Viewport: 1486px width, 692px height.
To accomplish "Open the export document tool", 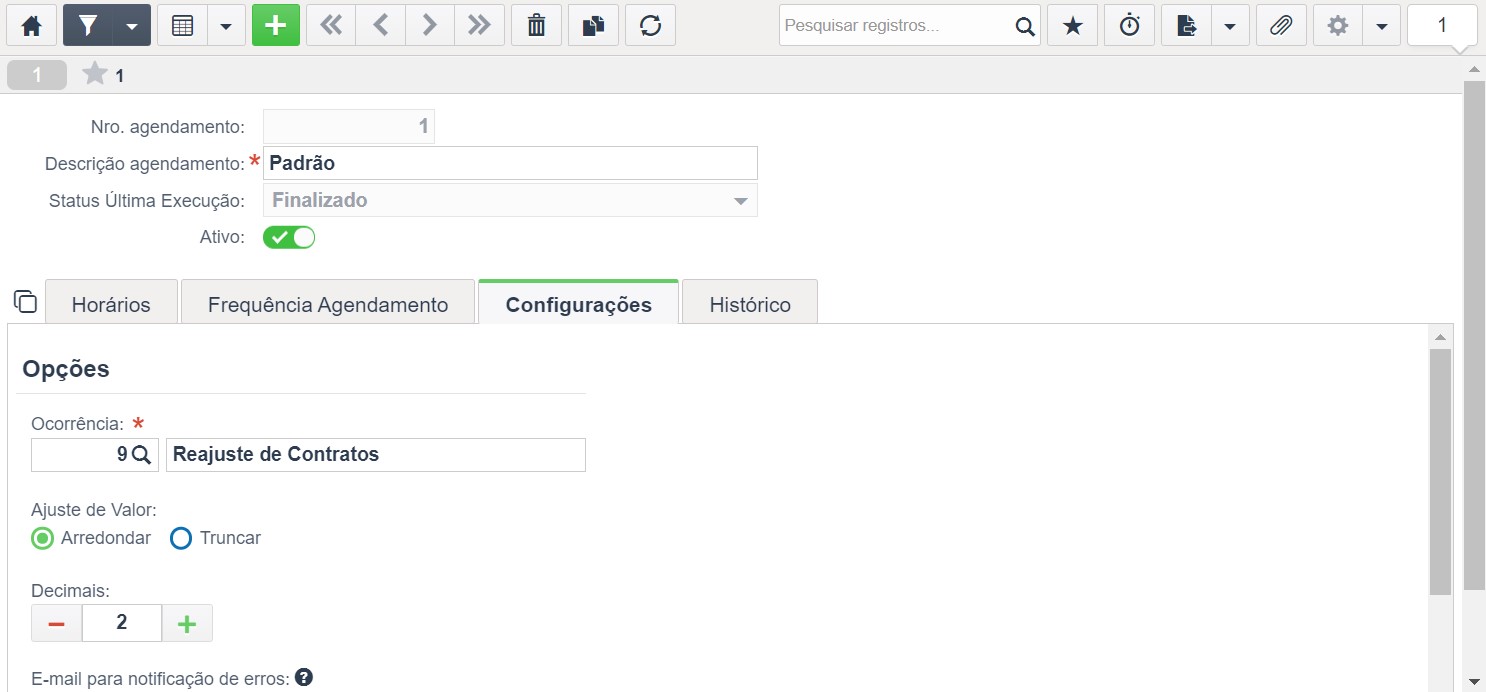I will tap(1186, 26).
